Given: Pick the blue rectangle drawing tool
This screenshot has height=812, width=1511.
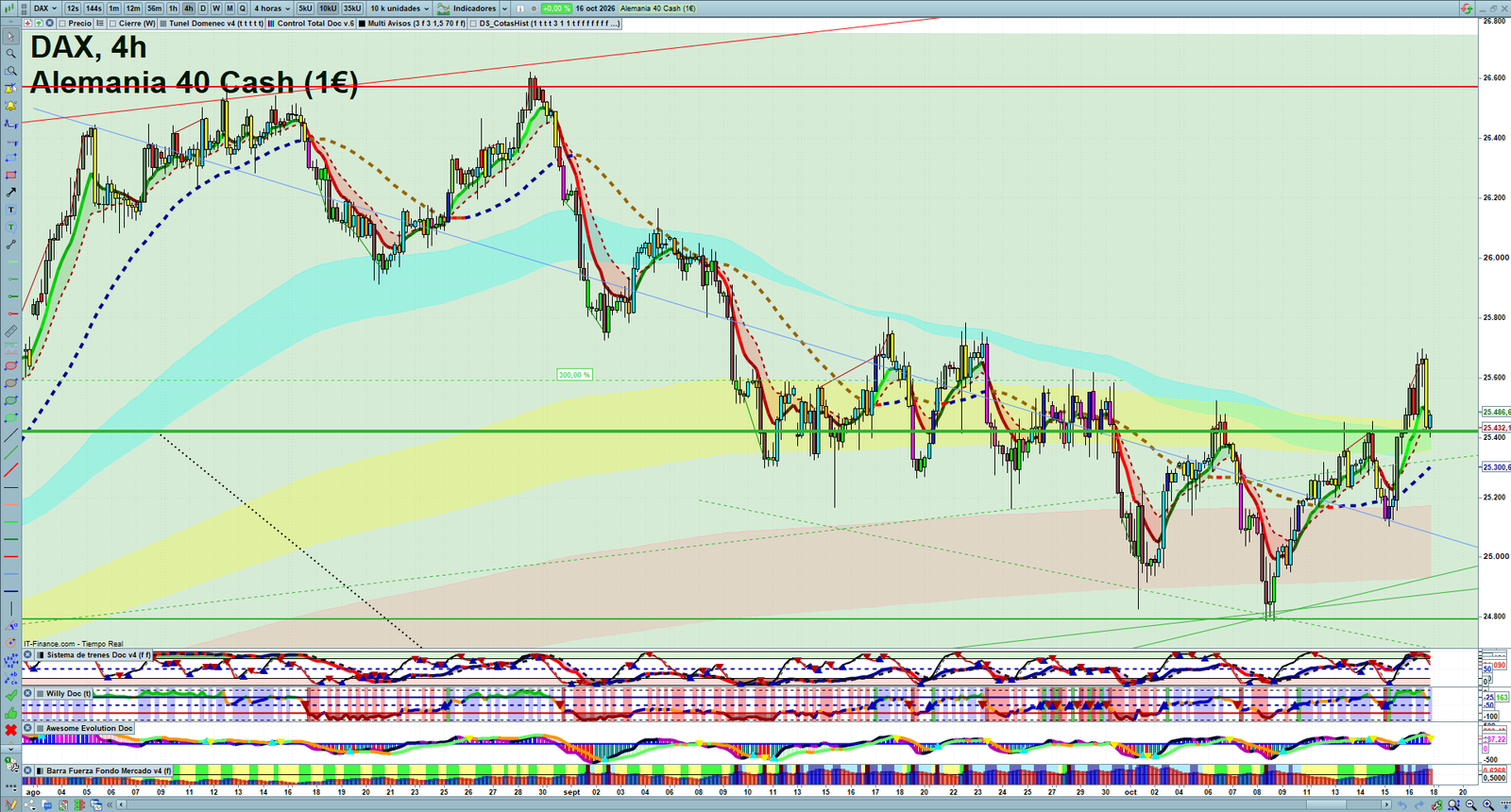Looking at the screenshot, I should 11,158.
